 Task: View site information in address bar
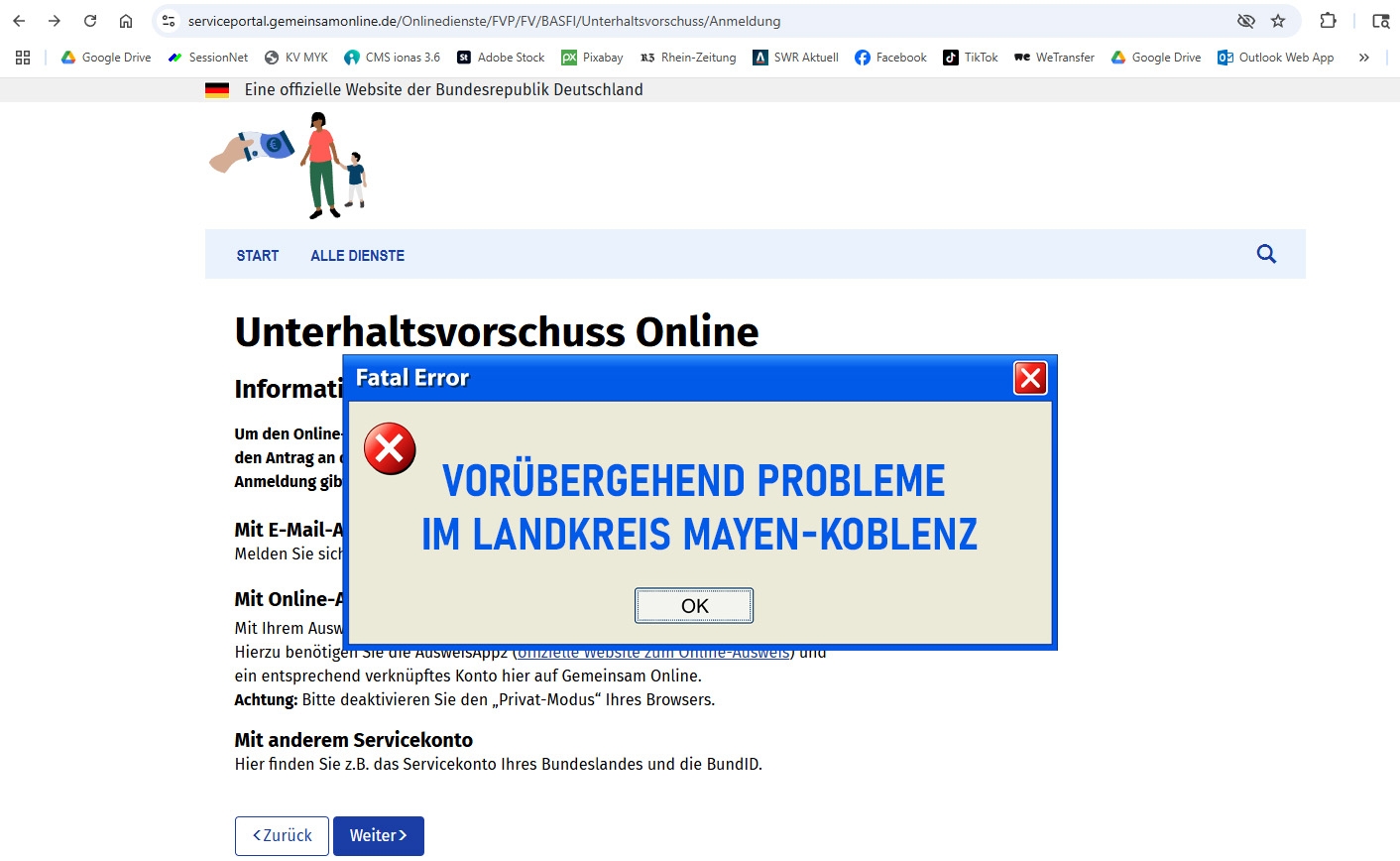click(x=169, y=21)
